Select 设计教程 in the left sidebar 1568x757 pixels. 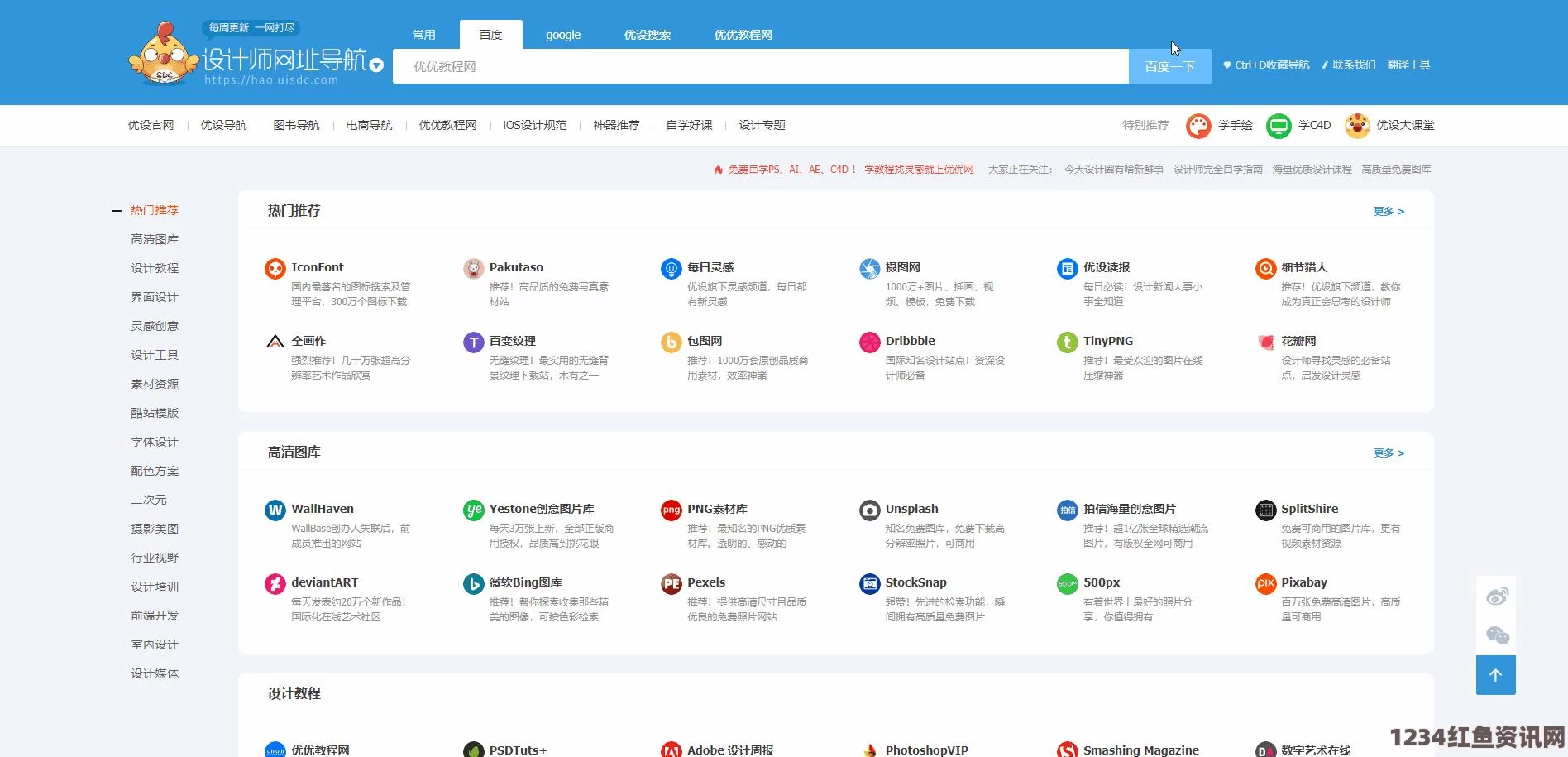pyautogui.click(x=155, y=268)
